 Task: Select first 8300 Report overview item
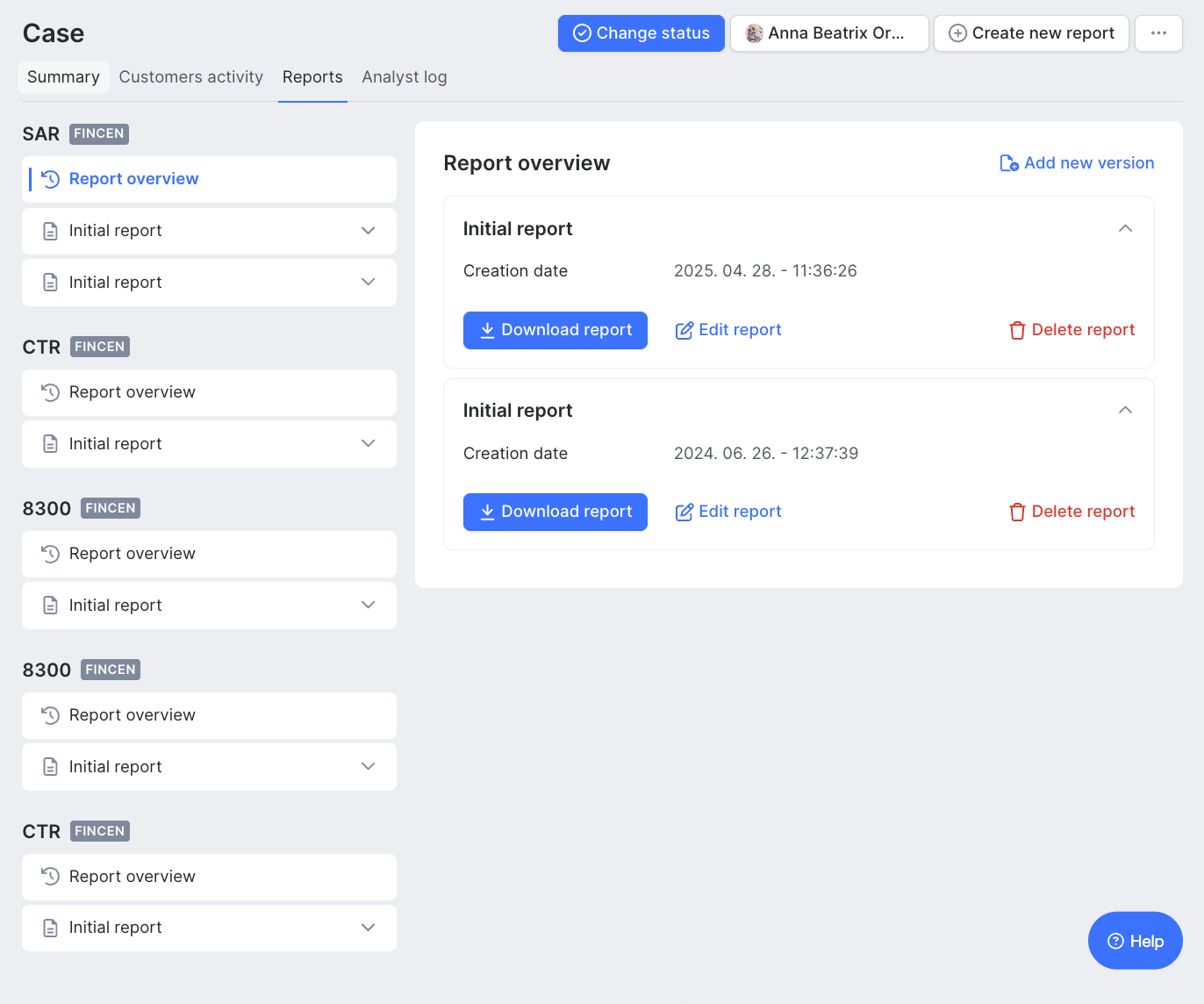coord(209,554)
